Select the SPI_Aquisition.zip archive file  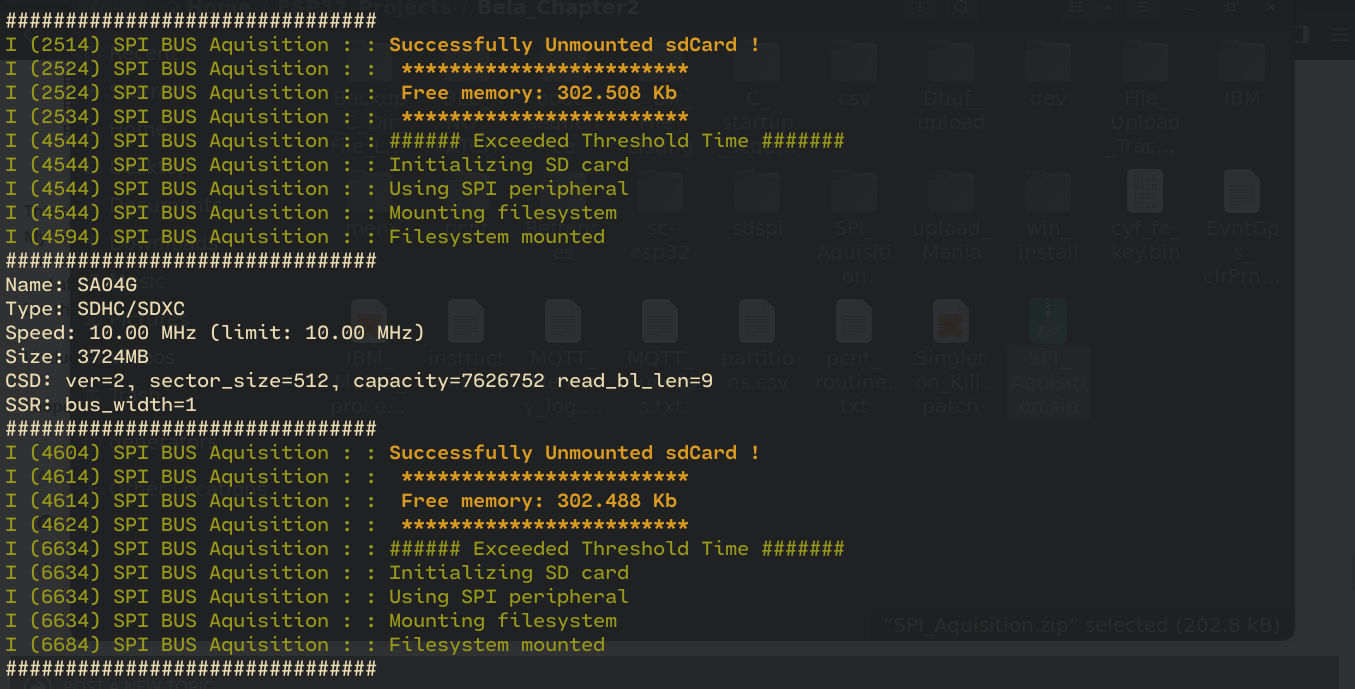click(1046, 357)
